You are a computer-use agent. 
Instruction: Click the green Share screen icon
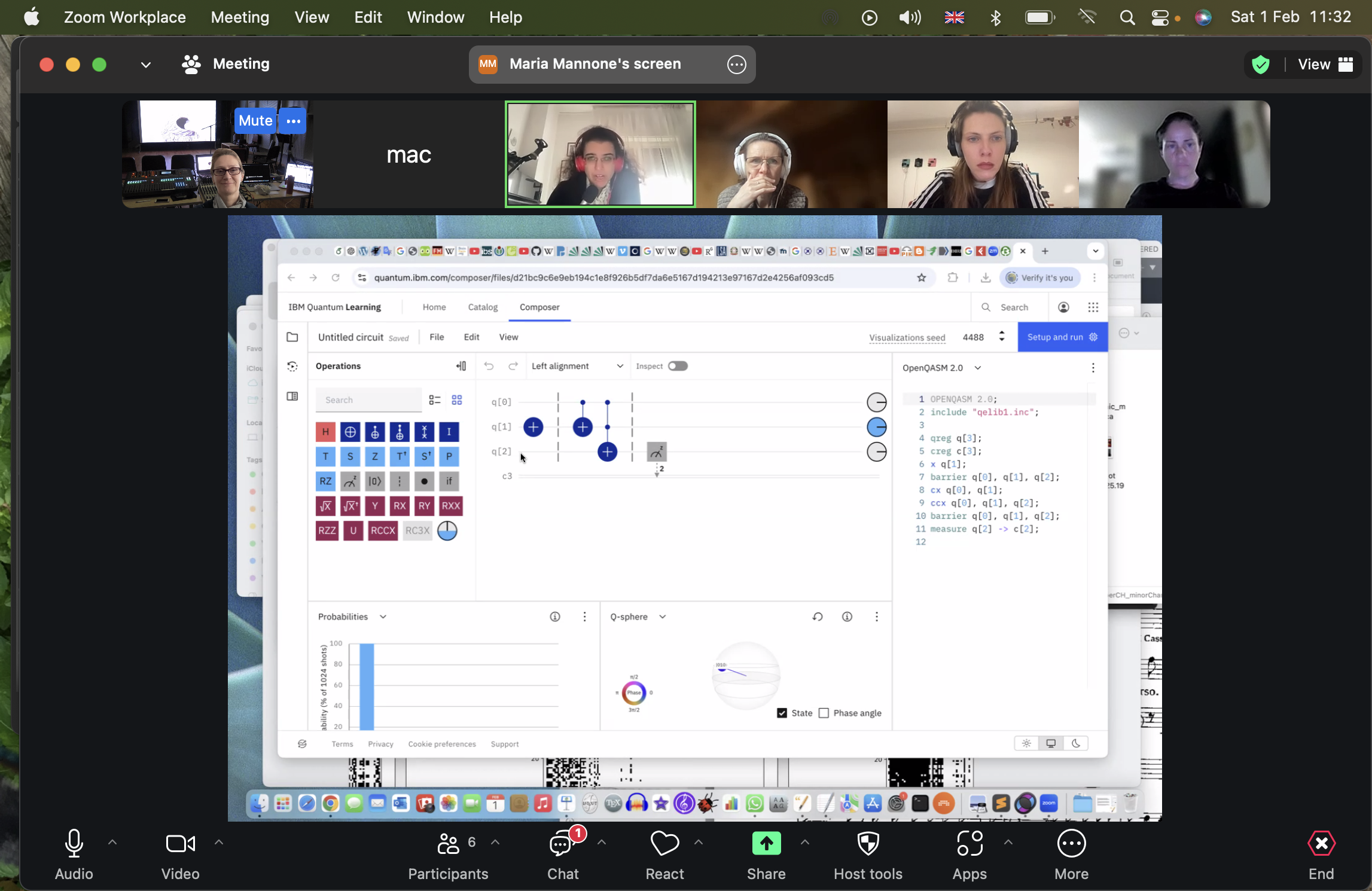766,844
